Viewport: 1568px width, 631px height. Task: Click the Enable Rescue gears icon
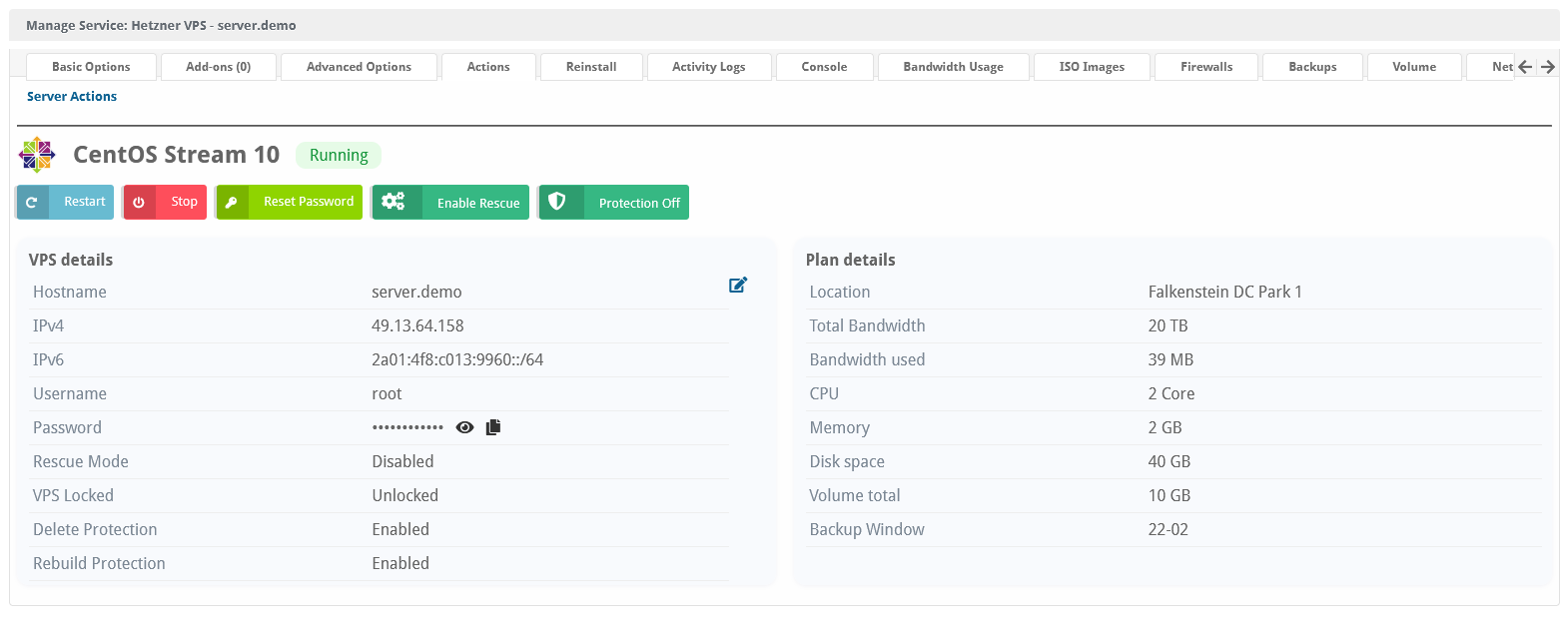click(393, 202)
